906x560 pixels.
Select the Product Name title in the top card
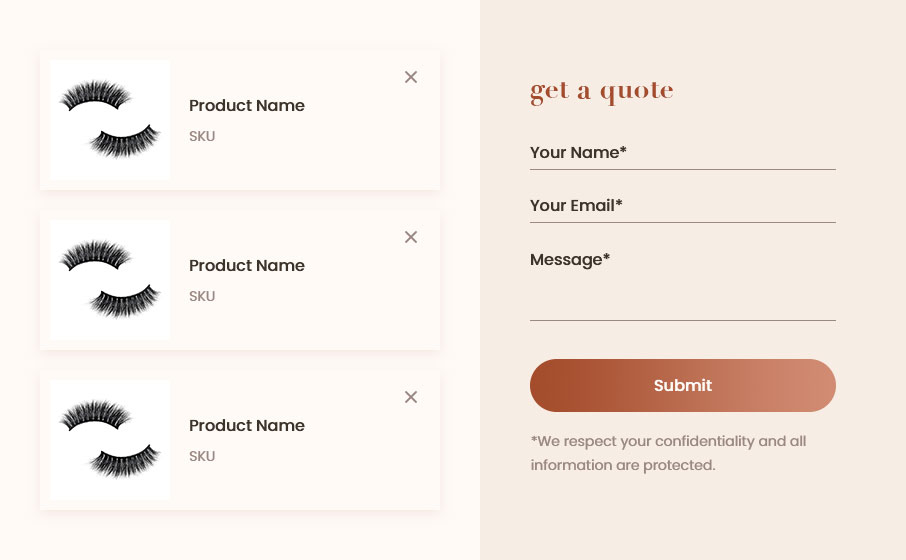pos(247,106)
